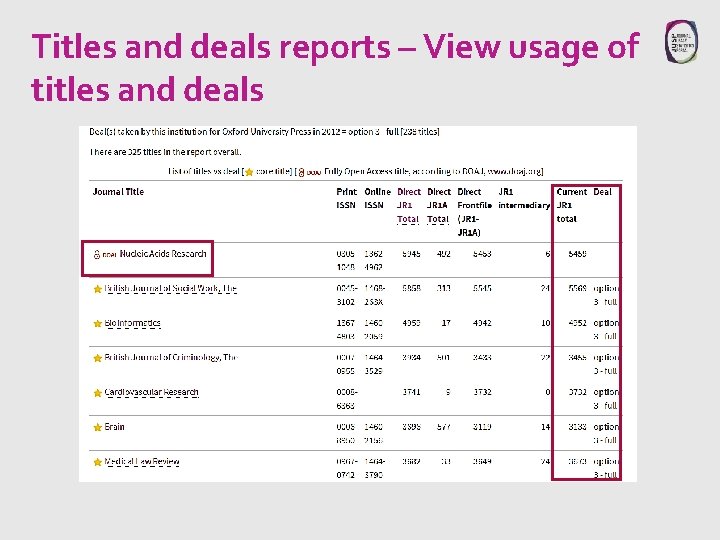Select Cardiovascular Research Direct Frontfile value 3732

coord(483,392)
